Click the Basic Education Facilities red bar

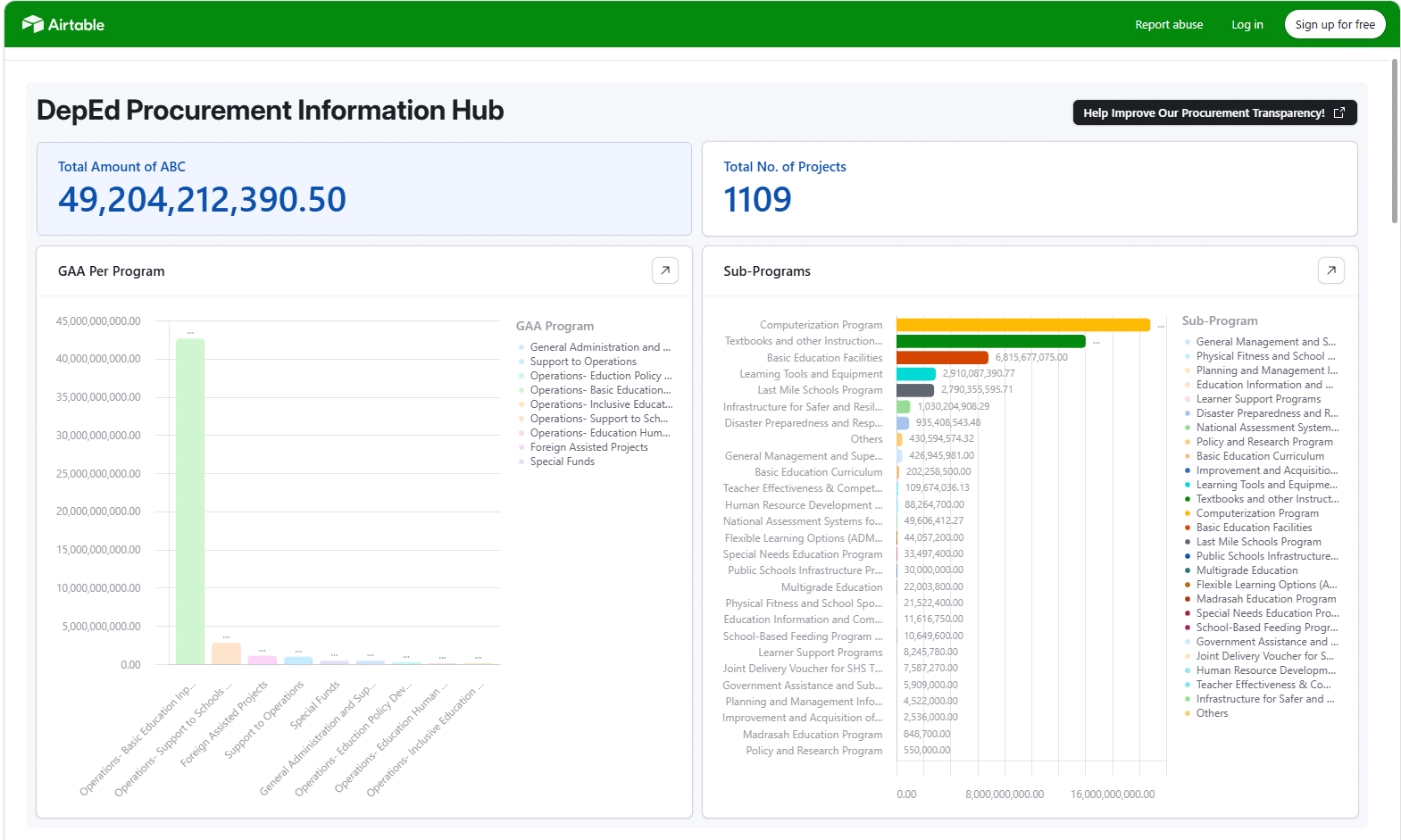(942, 357)
